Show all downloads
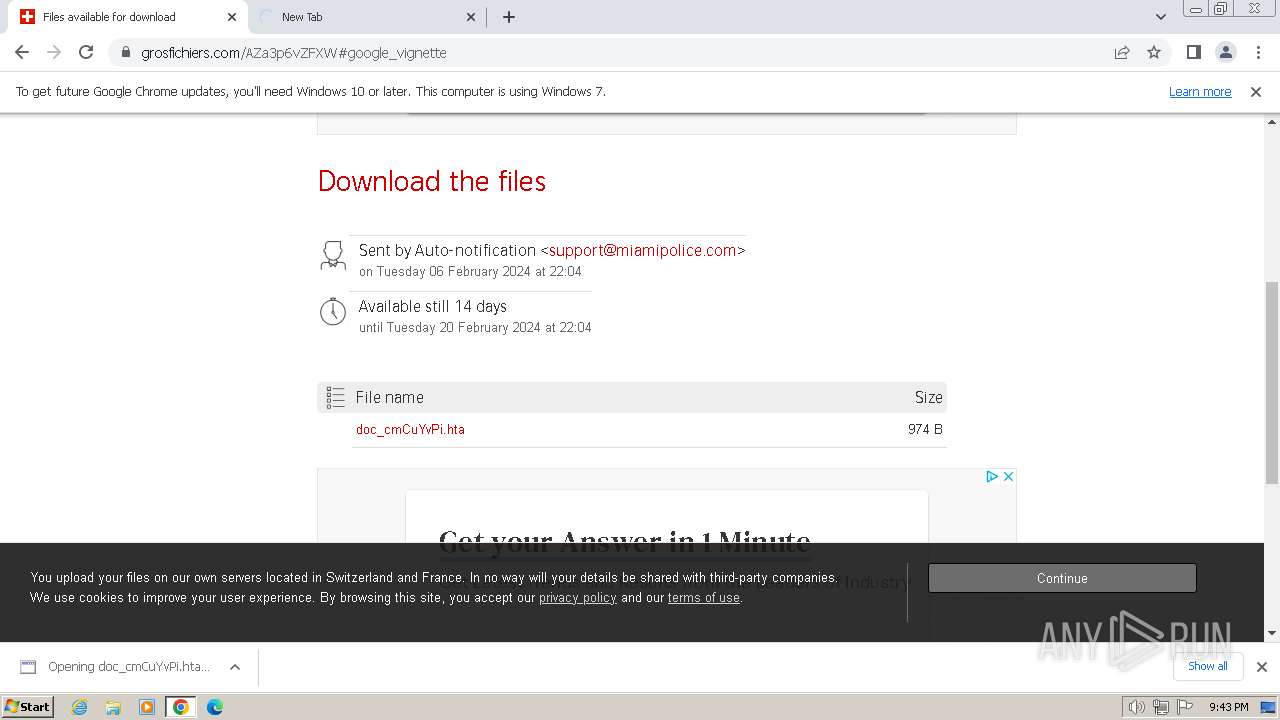Screen dimensions: 1280x720 (1207, 666)
